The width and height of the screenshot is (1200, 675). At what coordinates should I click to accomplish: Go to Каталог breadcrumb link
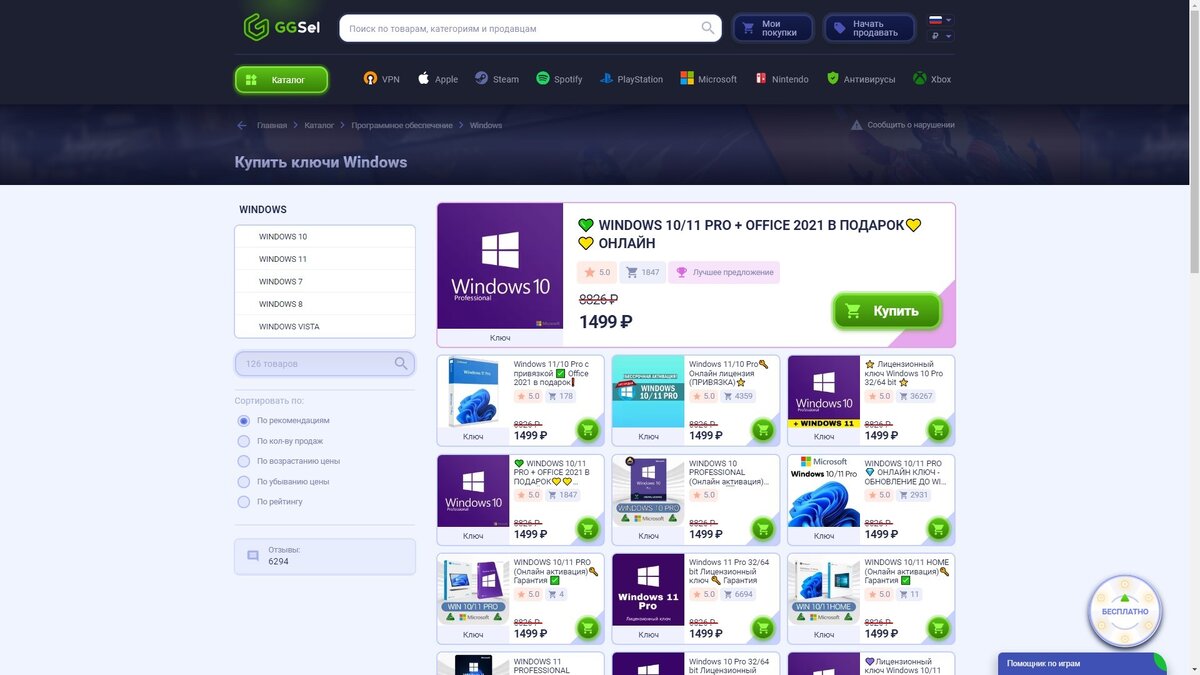click(319, 126)
